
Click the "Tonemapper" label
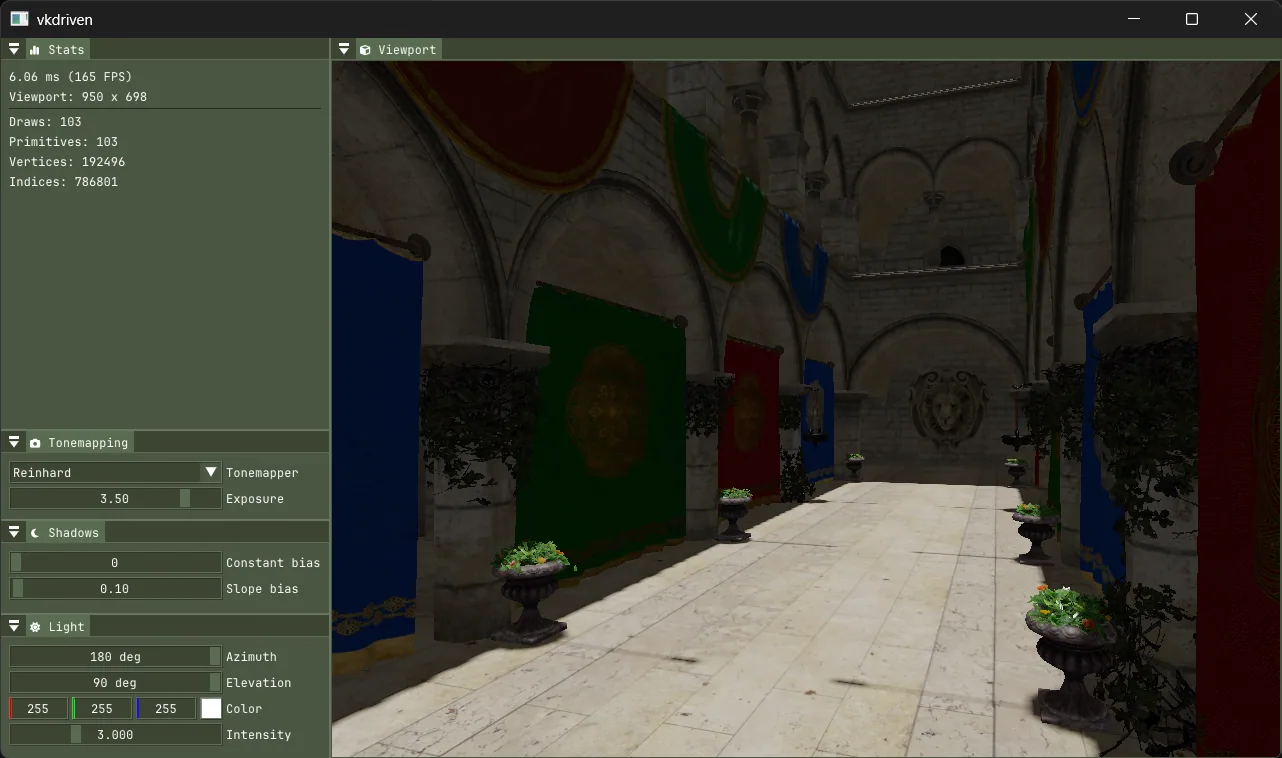tap(262, 472)
